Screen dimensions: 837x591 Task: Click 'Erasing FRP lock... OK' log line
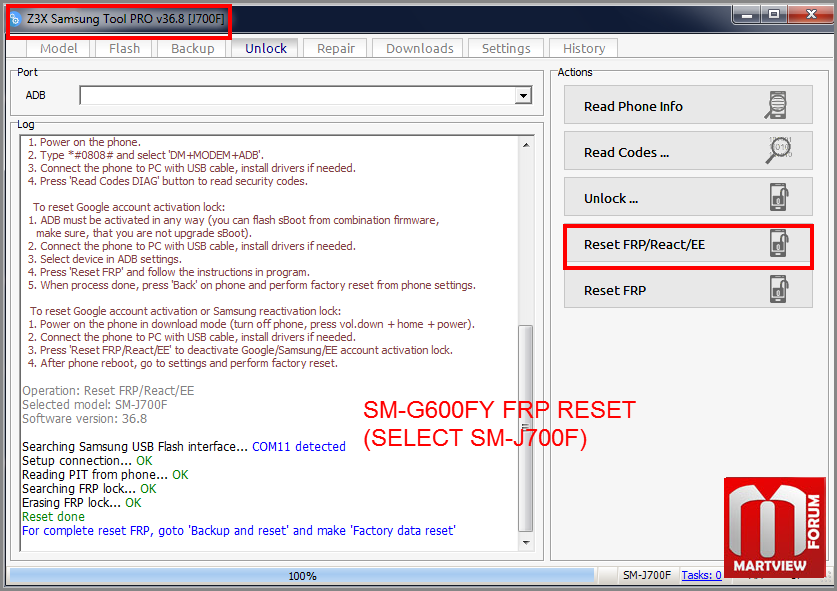coord(82,503)
